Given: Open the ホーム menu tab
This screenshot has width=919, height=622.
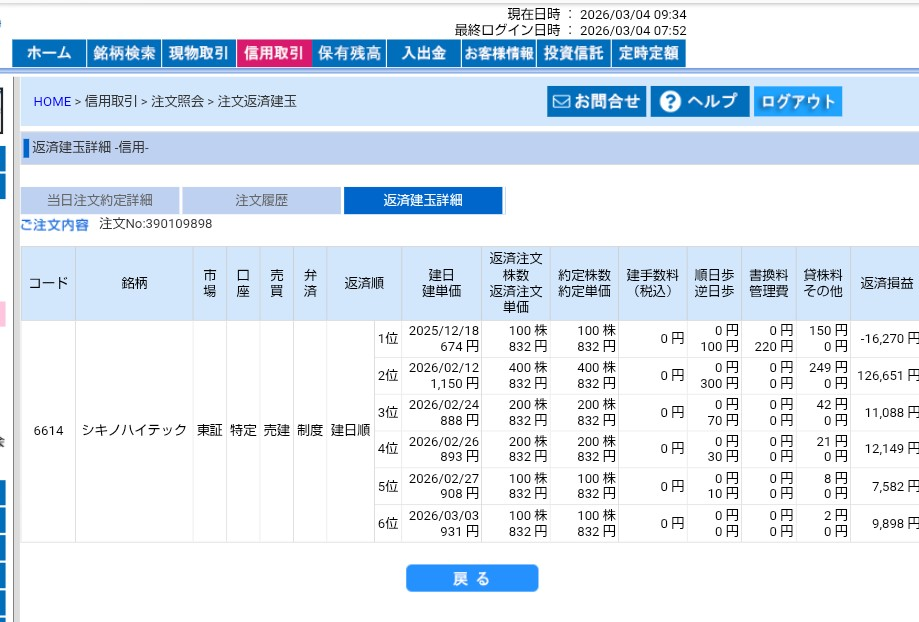Looking at the screenshot, I should [x=49, y=55].
